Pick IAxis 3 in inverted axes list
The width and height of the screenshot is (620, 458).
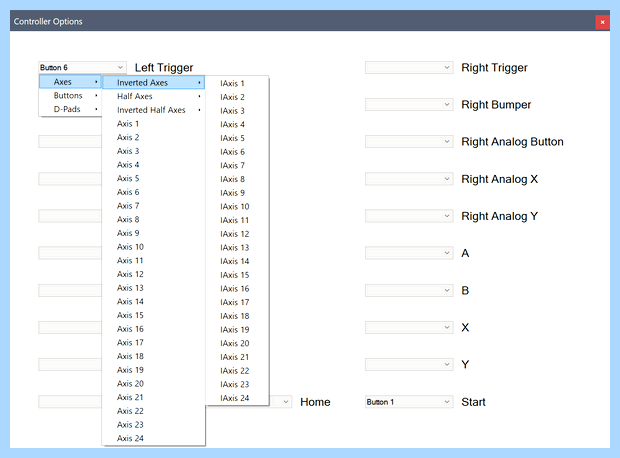coord(237,111)
